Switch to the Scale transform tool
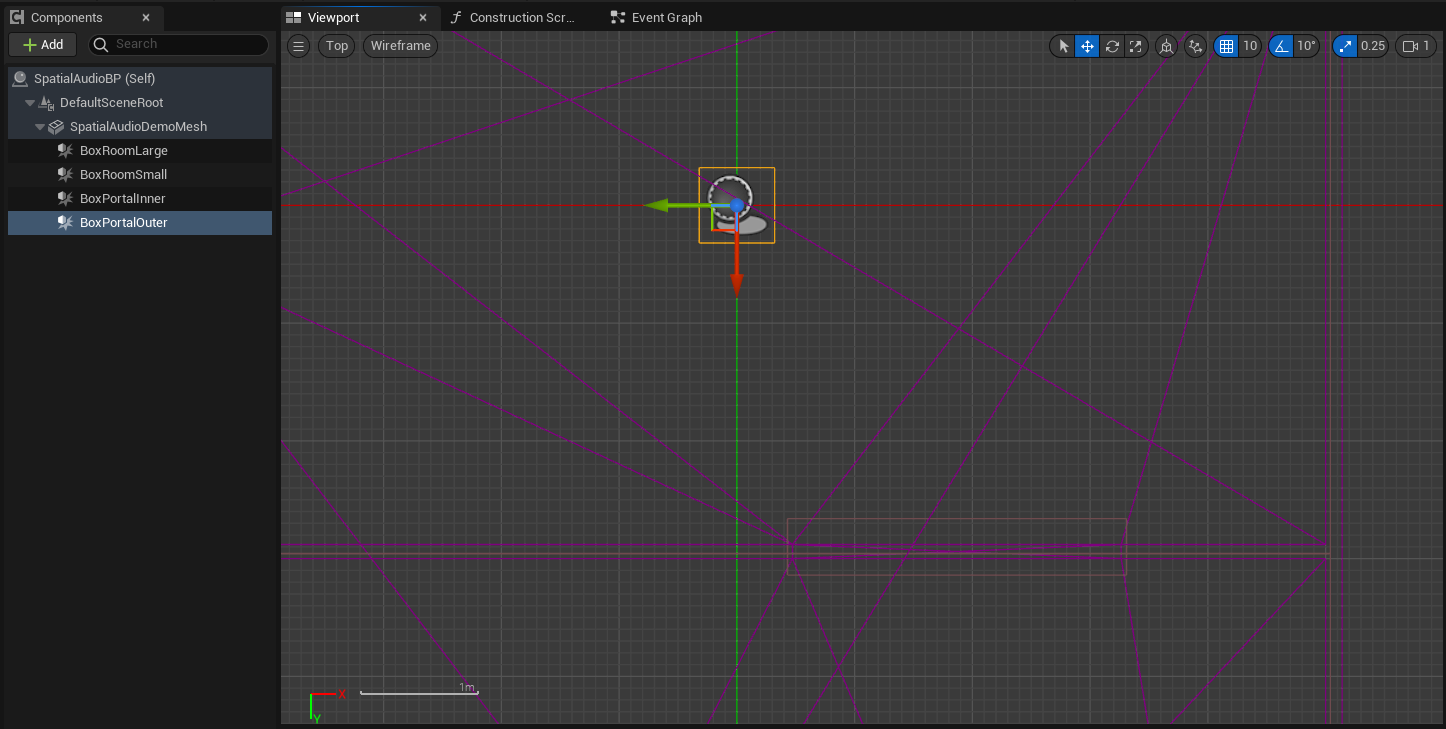The height and width of the screenshot is (729, 1446). (1135, 46)
